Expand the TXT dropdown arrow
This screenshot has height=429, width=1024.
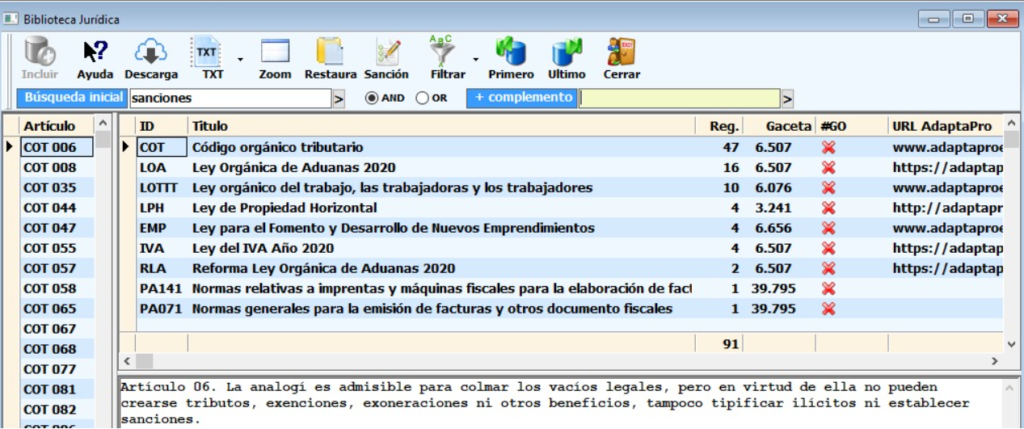[x=240, y=59]
